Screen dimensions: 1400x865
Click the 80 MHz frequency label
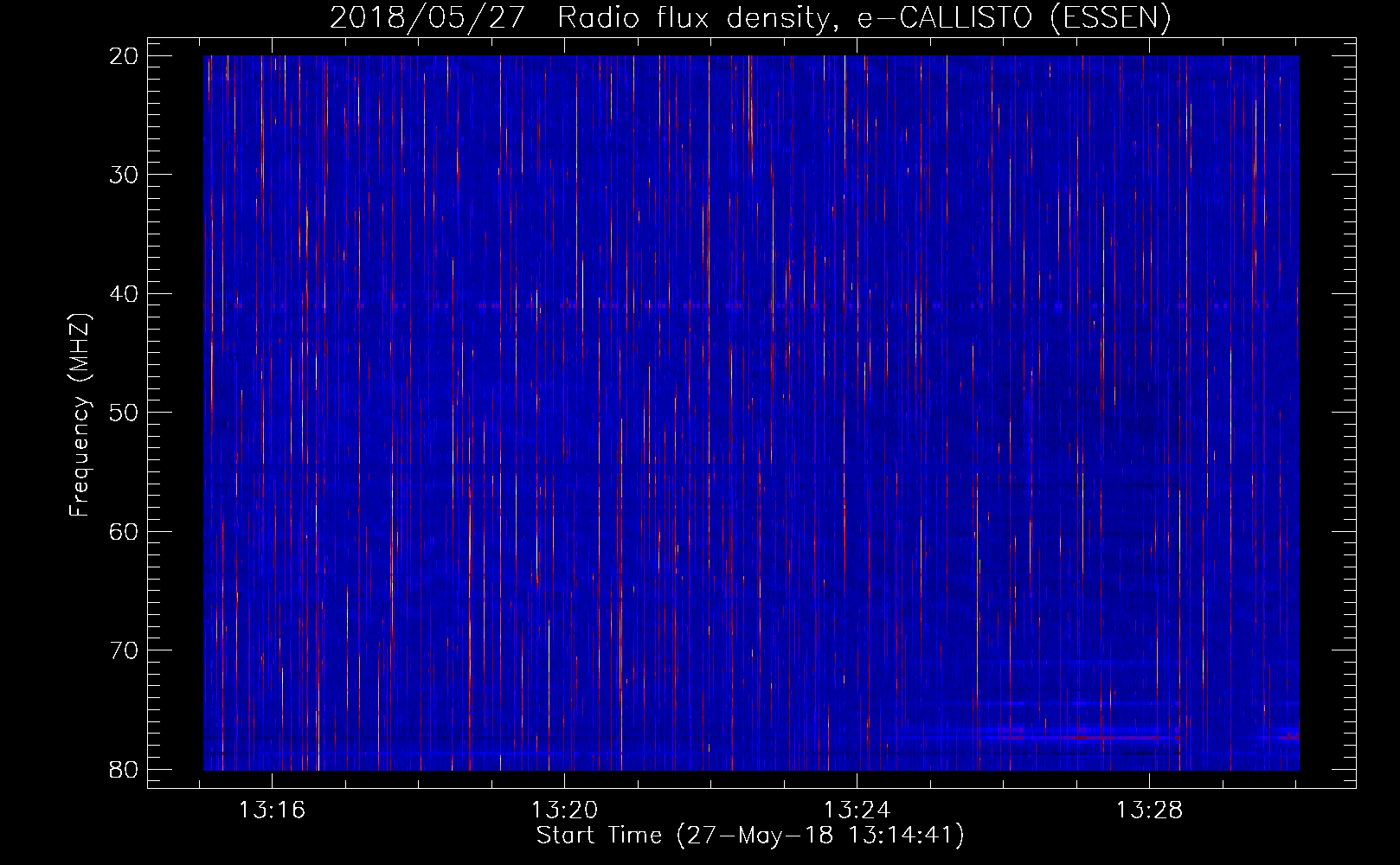(124, 769)
